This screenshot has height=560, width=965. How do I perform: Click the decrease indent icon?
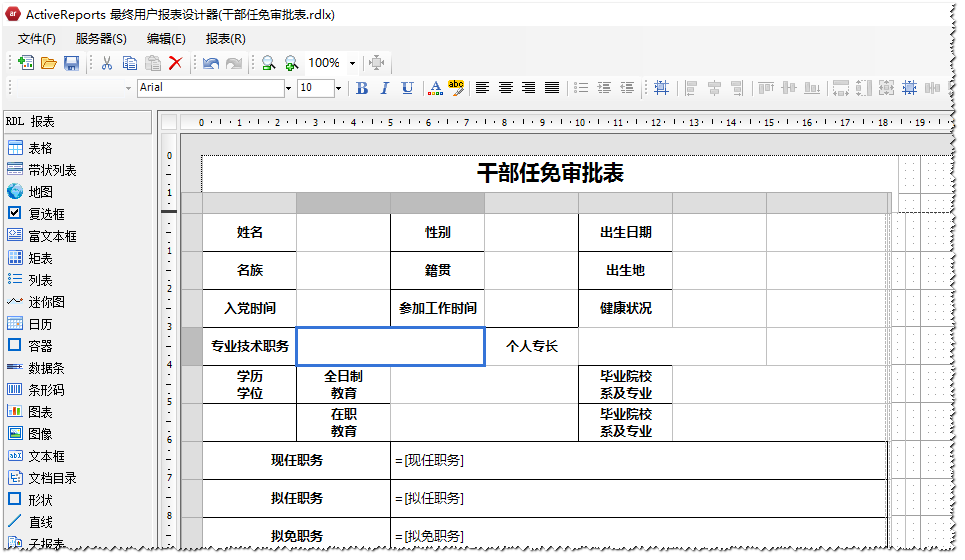tap(627, 88)
